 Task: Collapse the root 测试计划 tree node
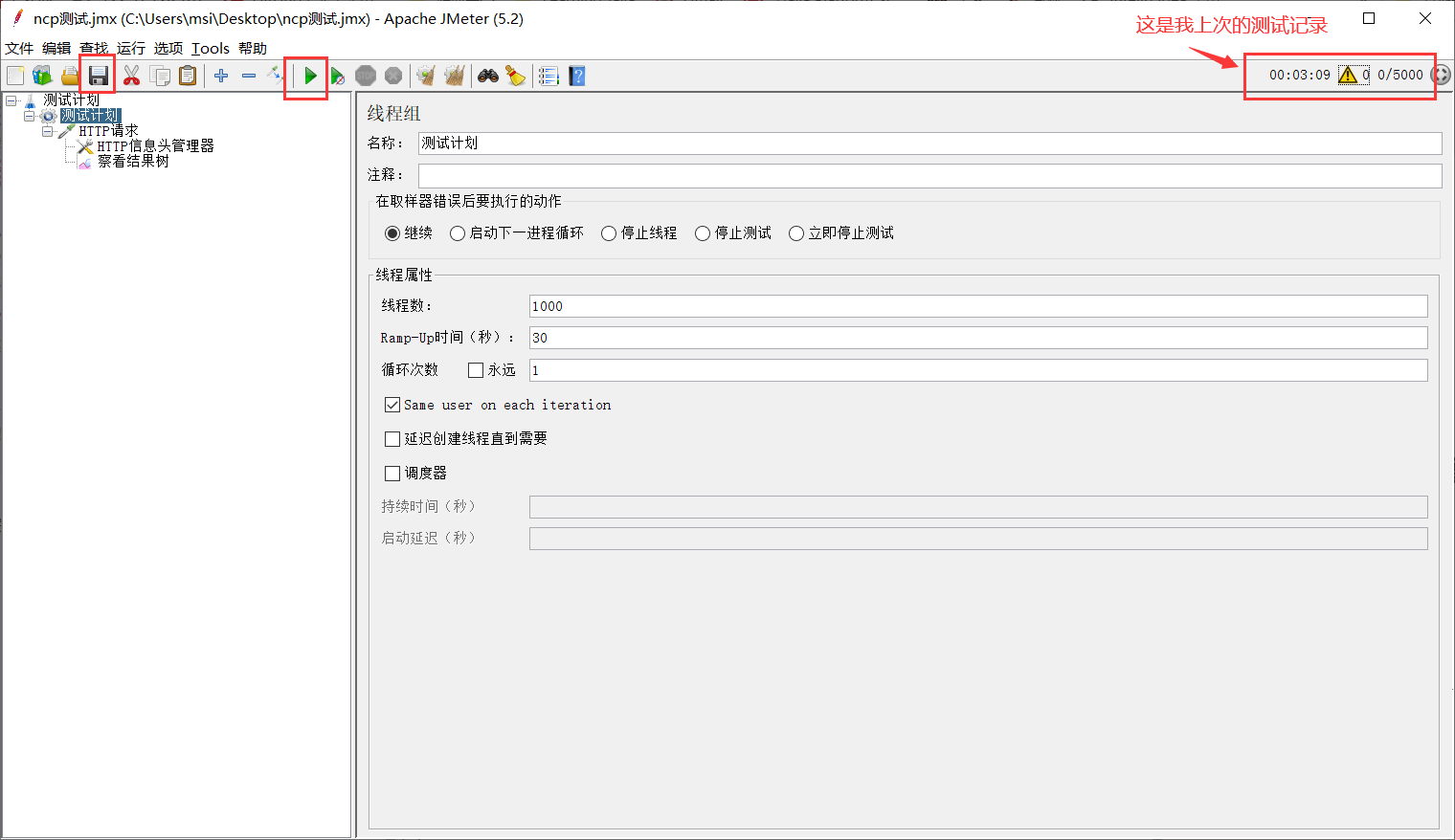click(11, 100)
